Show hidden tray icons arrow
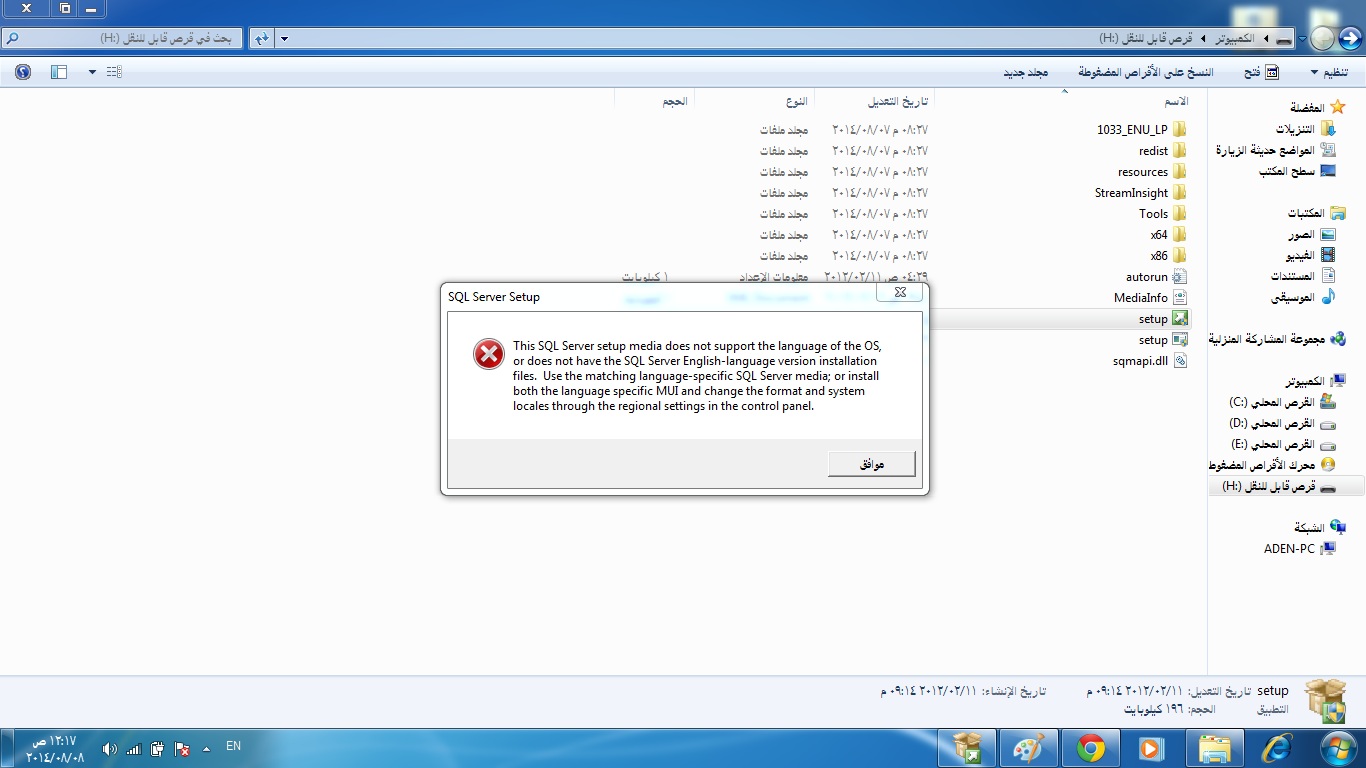 206,748
